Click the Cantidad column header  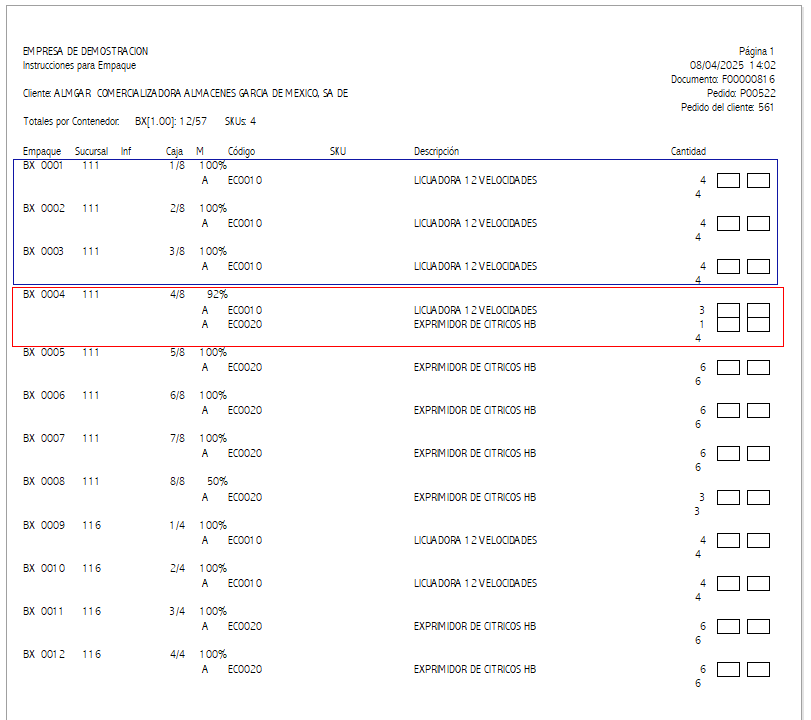(688, 151)
